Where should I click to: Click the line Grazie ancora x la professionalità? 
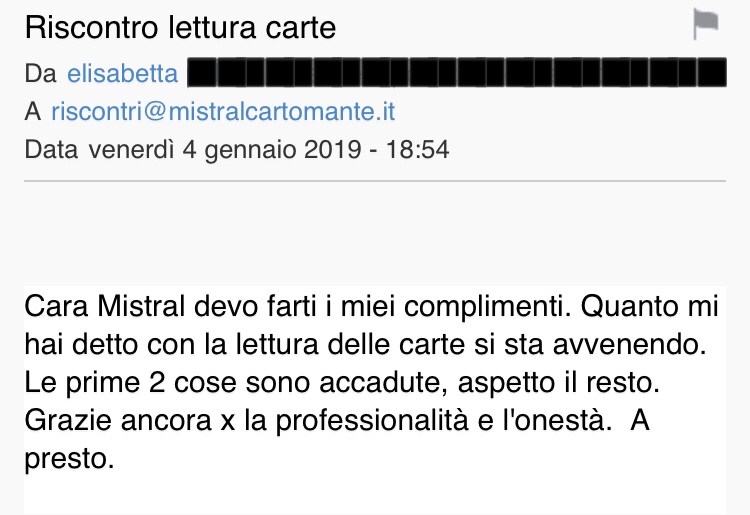pyautogui.click(x=337, y=421)
